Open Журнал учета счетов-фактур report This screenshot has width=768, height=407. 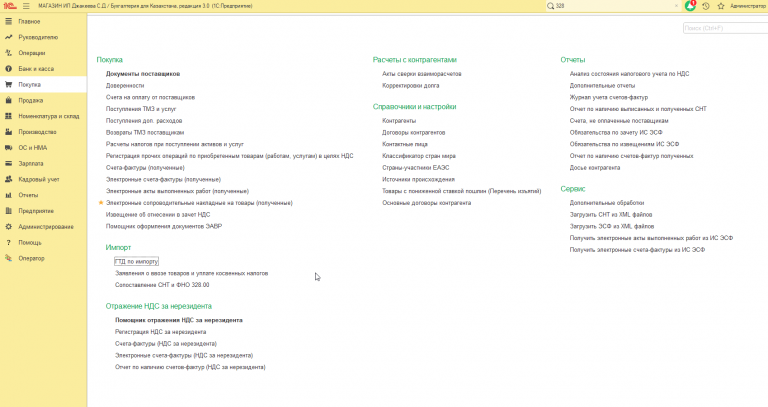coord(609,97)
